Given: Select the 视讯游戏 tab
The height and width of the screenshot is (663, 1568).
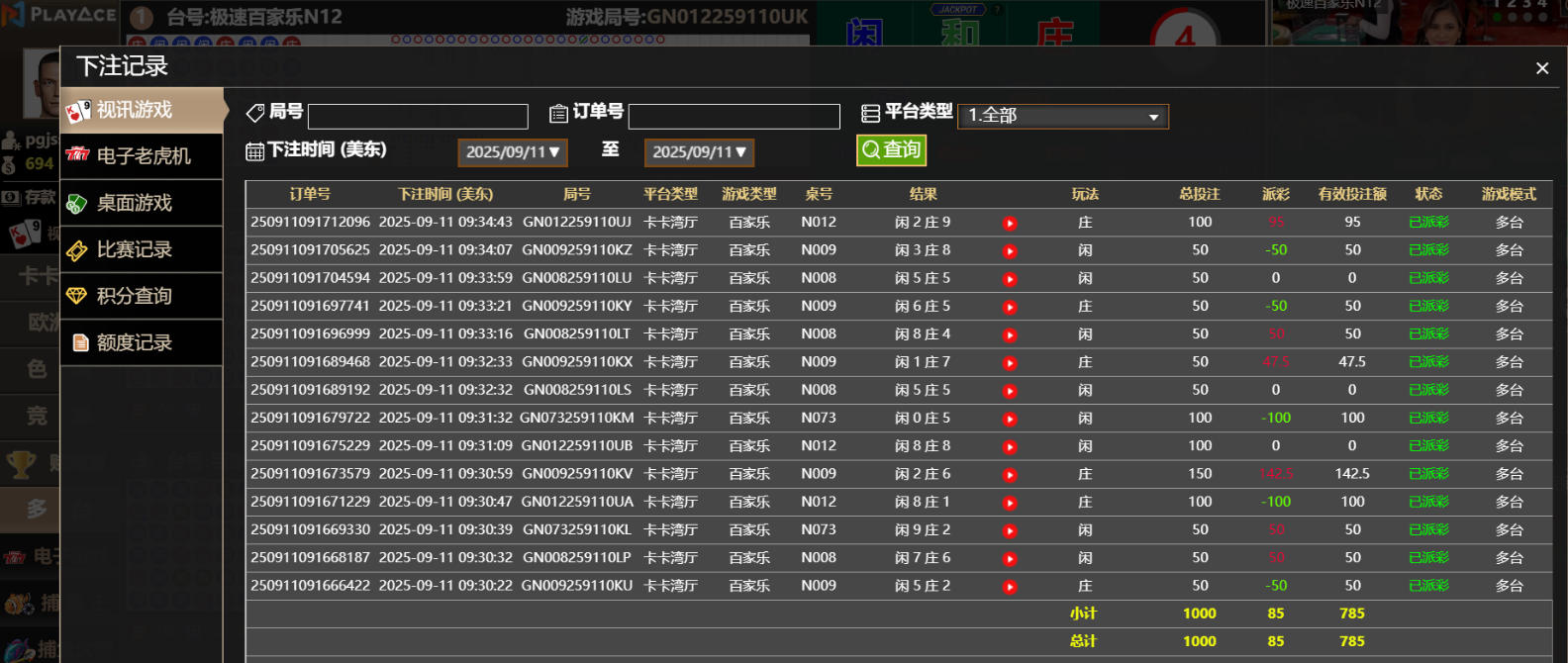Looking at the screenshot, I should pyautogui.click(x=142, y=110).
